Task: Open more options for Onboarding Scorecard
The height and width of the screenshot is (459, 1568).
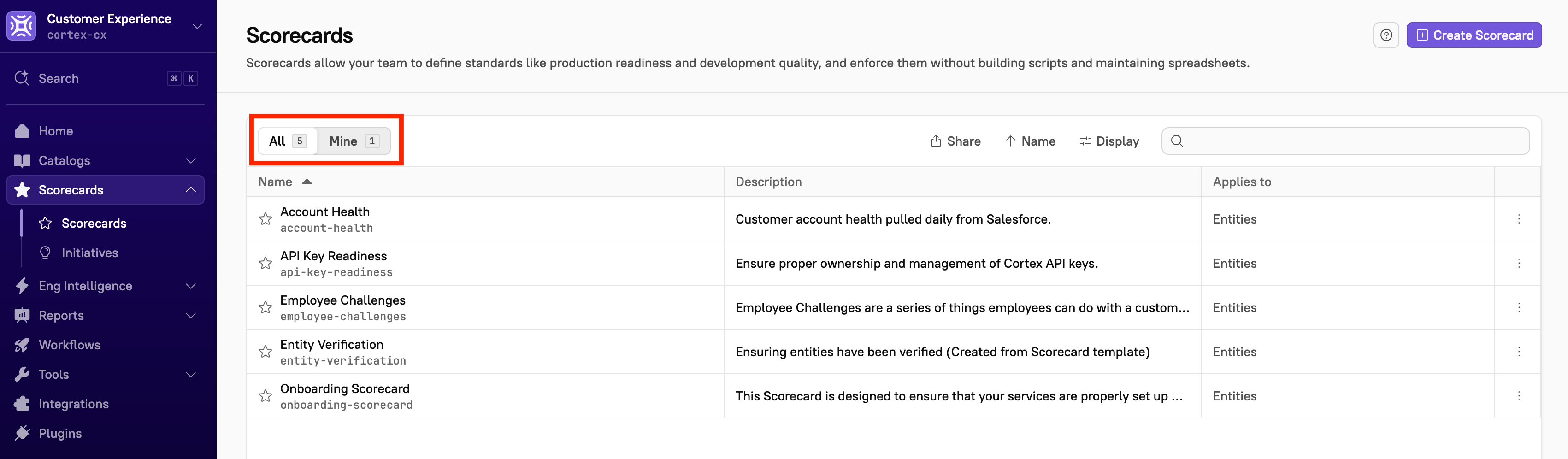Action: [1519, 396]
